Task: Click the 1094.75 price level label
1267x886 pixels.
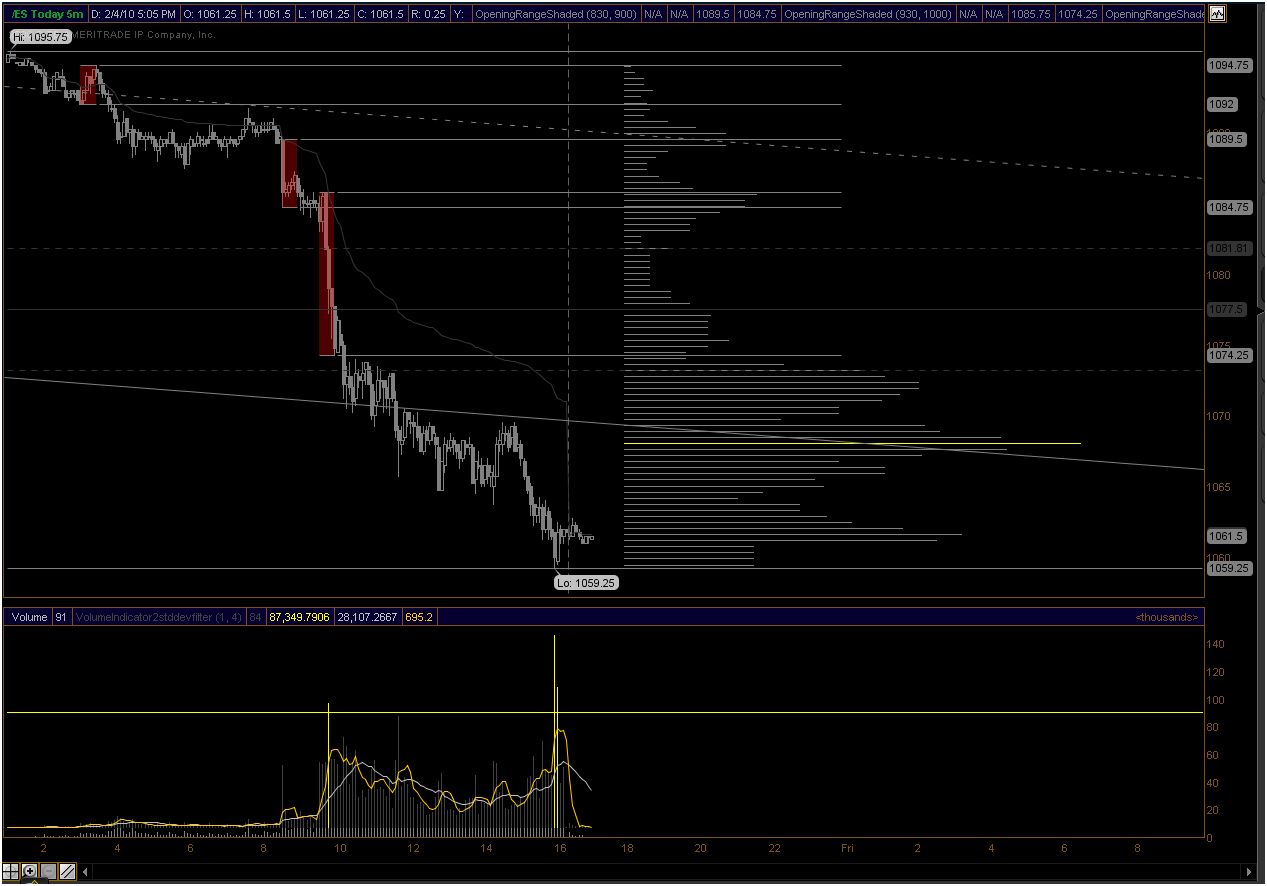Action: coord(1229,65)
